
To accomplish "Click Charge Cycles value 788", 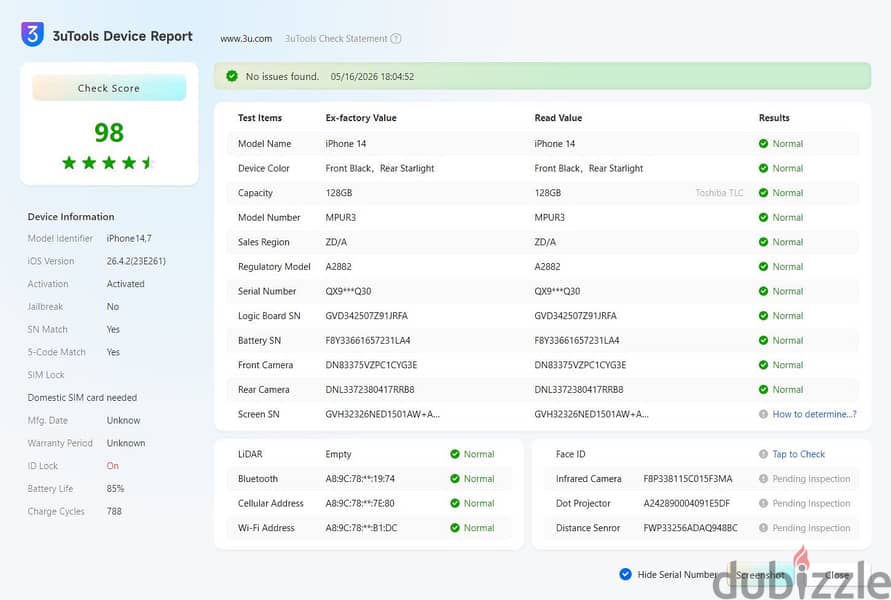I will click(x=114, y=511).
